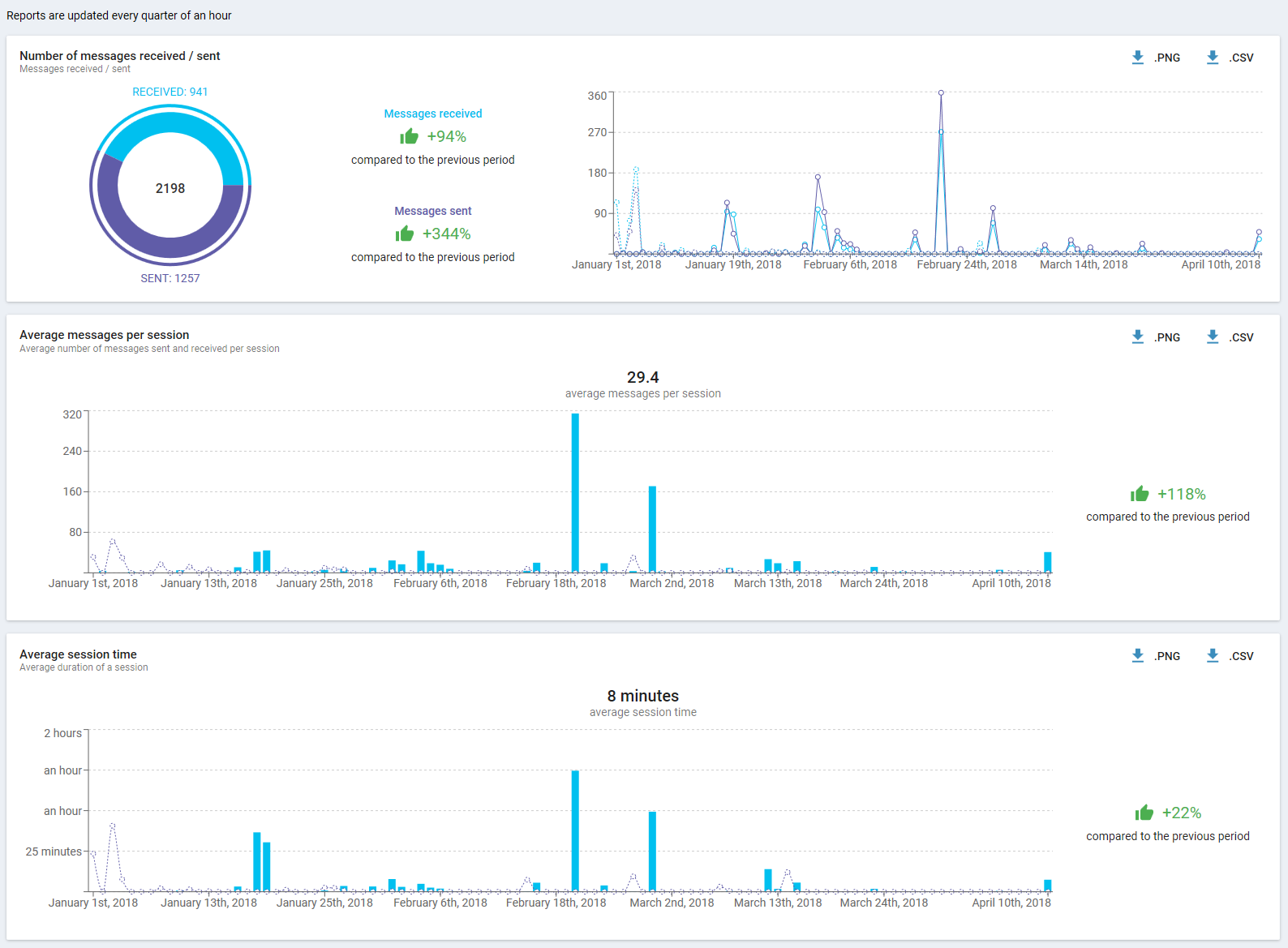Screen dimensions: 1288x948
Task: Click the thumbs-up icon next to +118%
Action: pos(1140,494)
